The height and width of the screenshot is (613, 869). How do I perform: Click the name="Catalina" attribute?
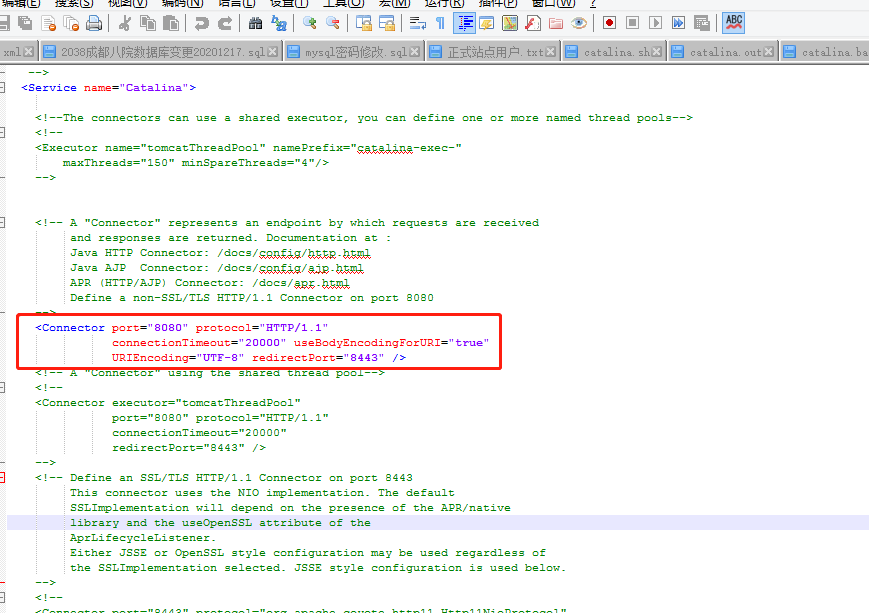[x=136, y=88]
